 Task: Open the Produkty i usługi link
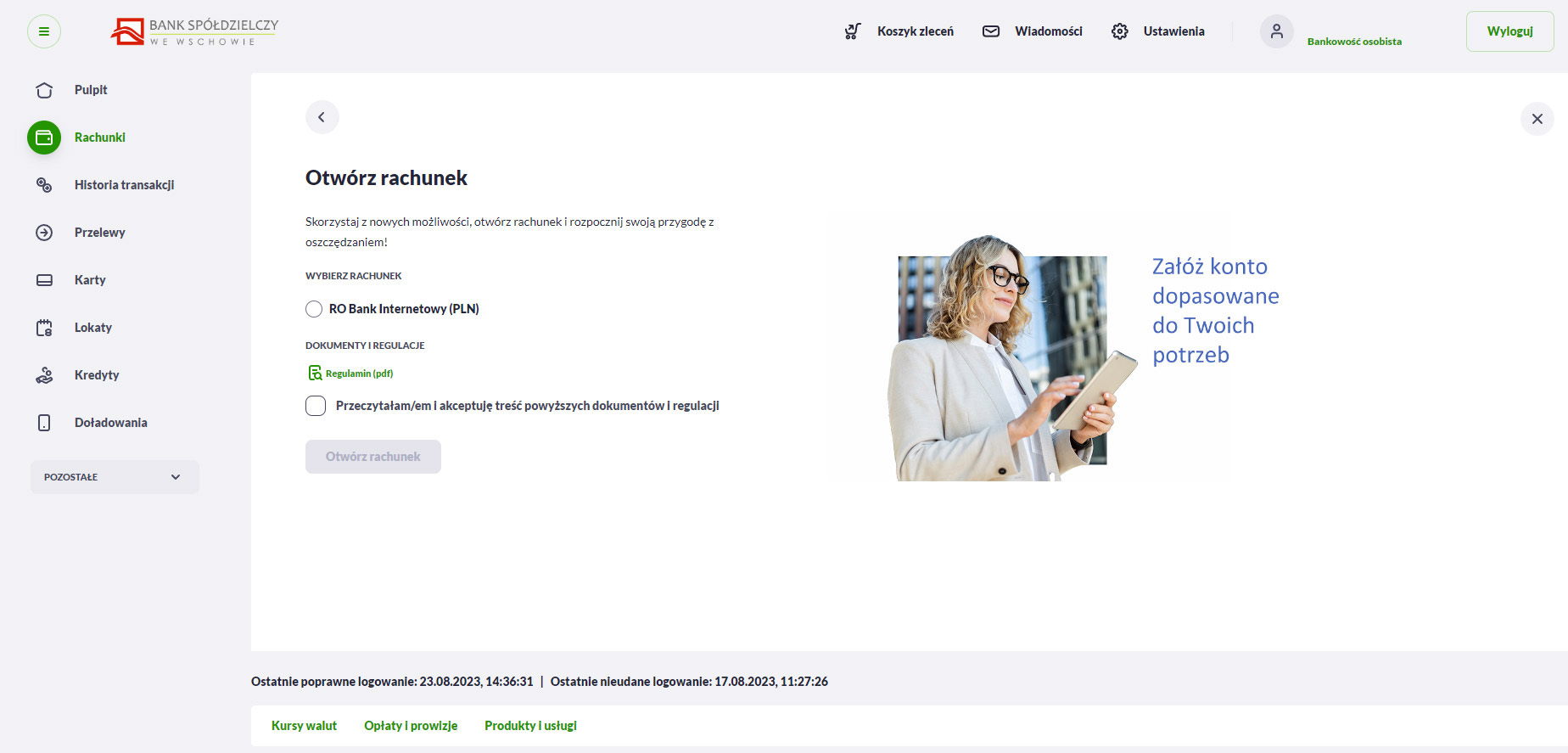pos(530,726)
